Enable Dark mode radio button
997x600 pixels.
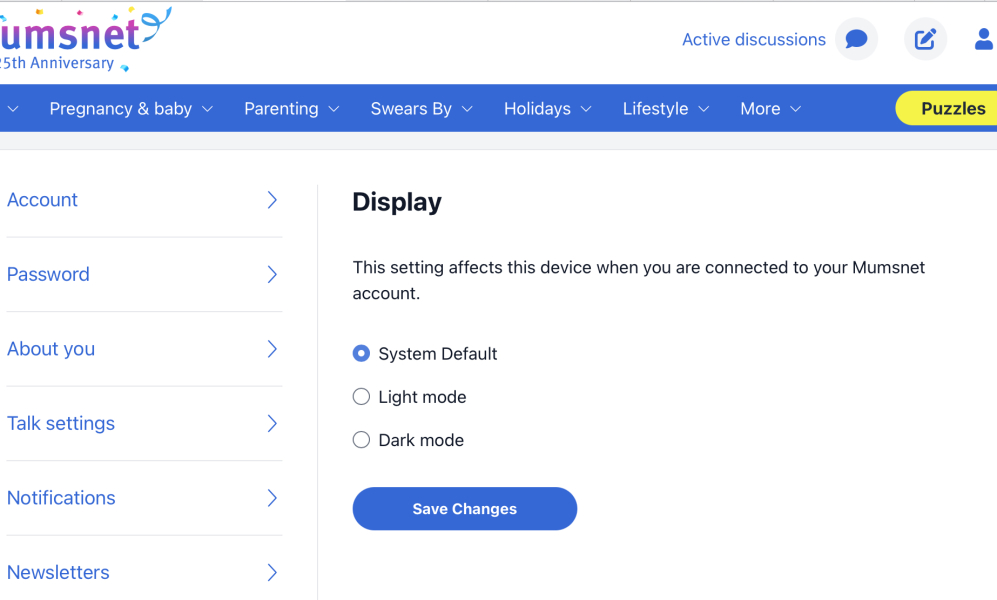(361, 440)
